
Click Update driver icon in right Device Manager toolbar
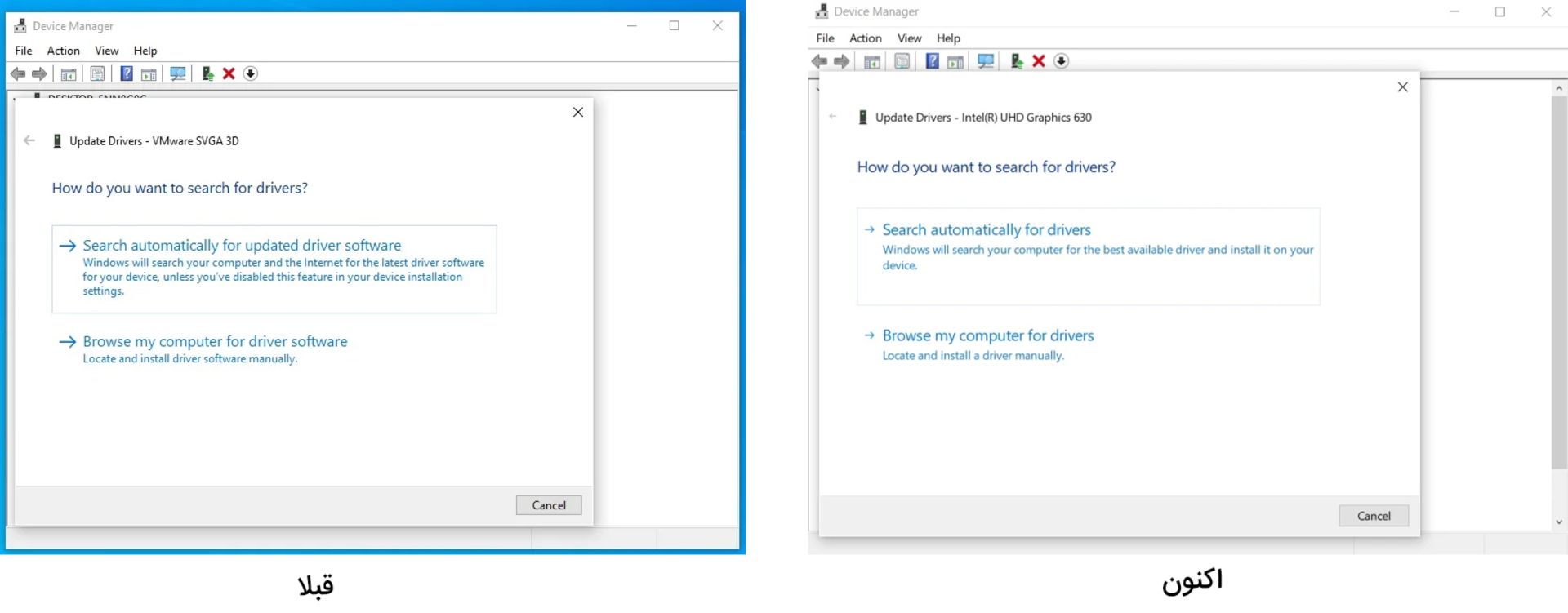[x=1017, y=61]
